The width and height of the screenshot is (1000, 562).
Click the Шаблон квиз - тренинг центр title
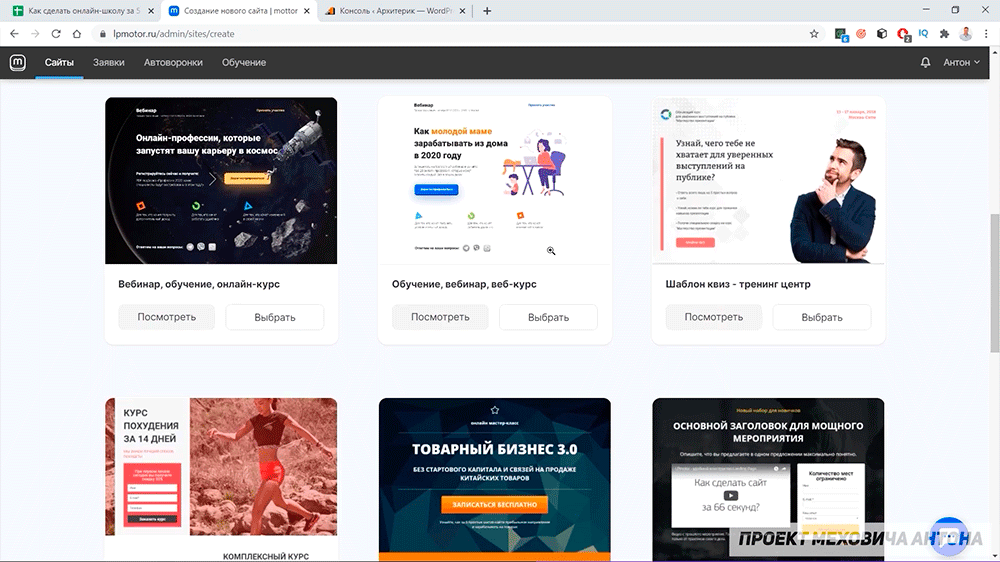point(738,284)
